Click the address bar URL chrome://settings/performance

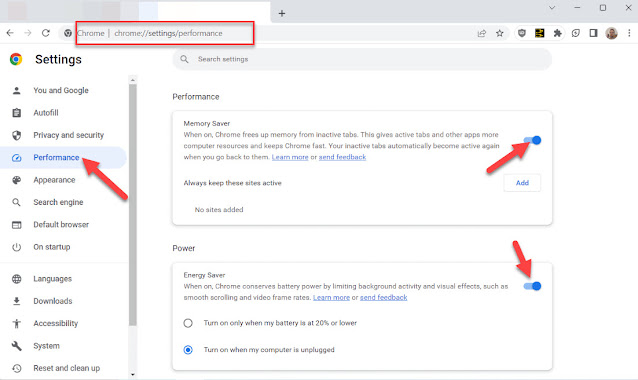(x=168, y=33)
